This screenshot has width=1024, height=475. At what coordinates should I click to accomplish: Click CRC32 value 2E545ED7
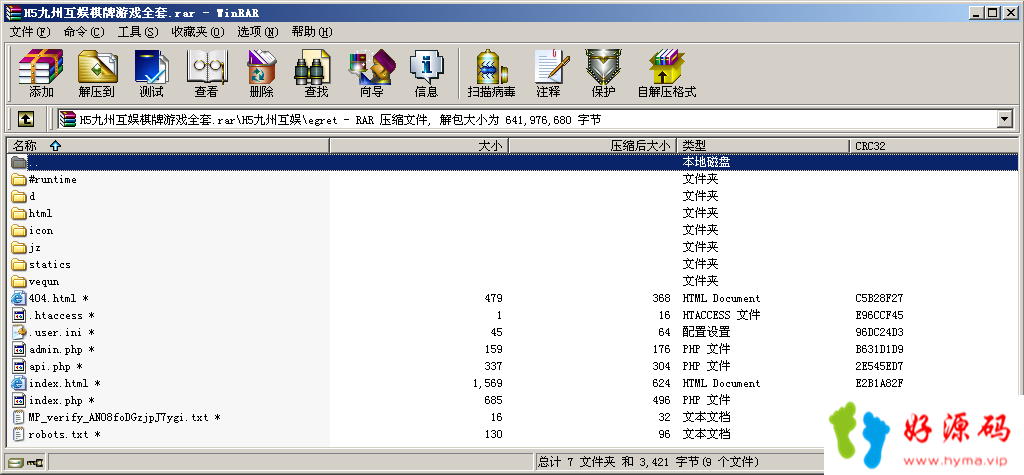[x=879, y=366]
